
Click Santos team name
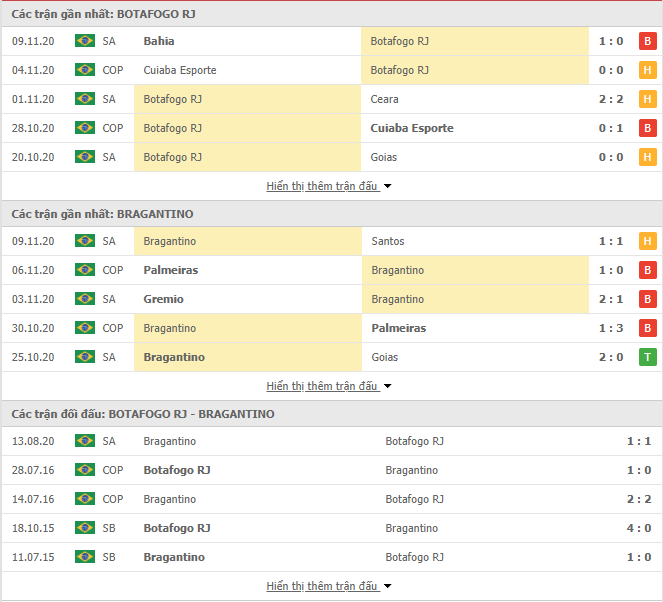(388, 241)
